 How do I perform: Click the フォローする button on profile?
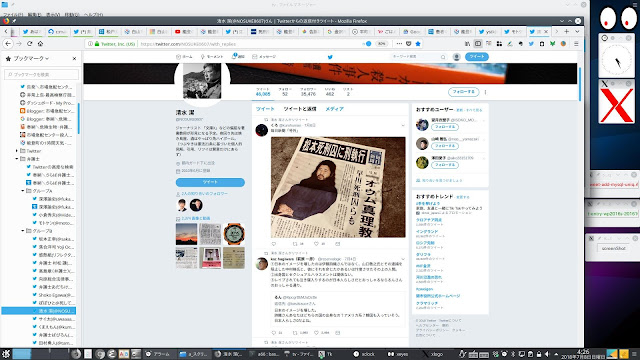click(463, 92)
